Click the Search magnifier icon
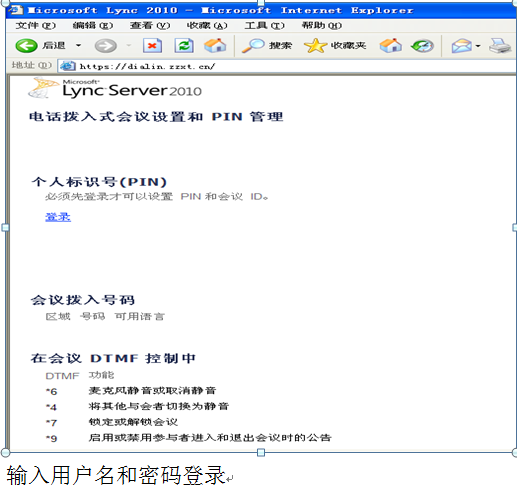Viewport: 517px width, 496px height. click(x=253, y=46)
